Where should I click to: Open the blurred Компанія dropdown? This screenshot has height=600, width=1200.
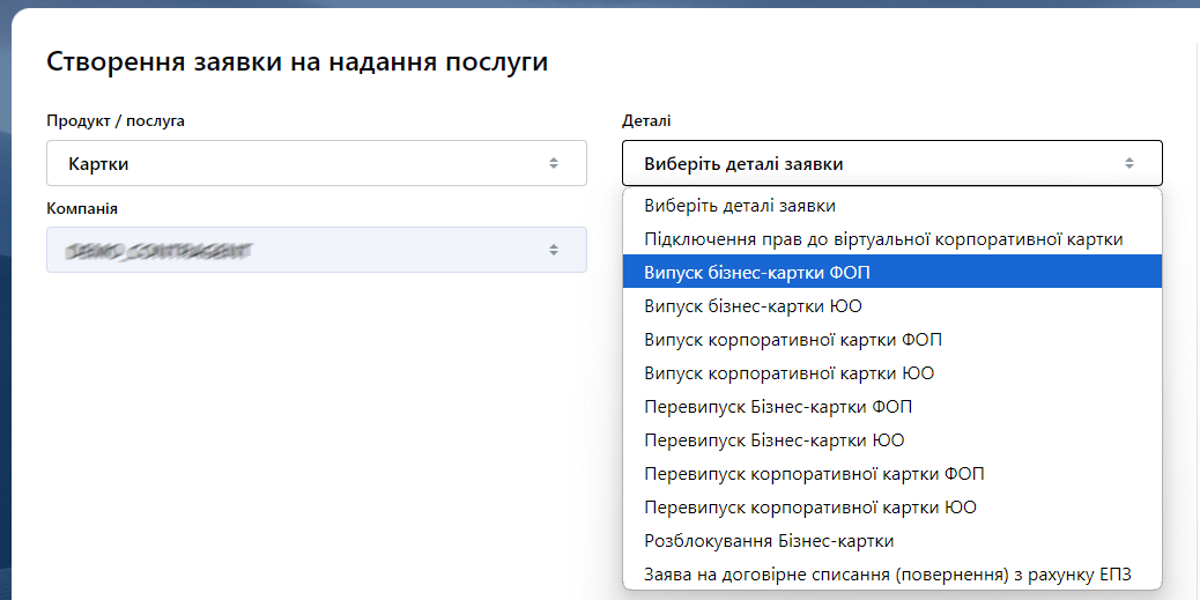coord(316,250)
